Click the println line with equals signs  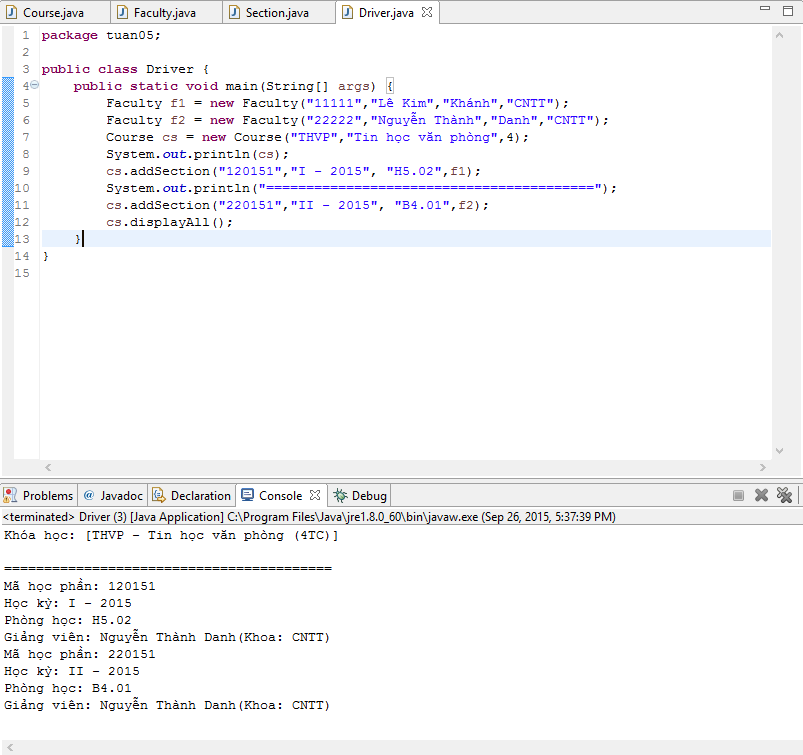(x=361, y=187)
